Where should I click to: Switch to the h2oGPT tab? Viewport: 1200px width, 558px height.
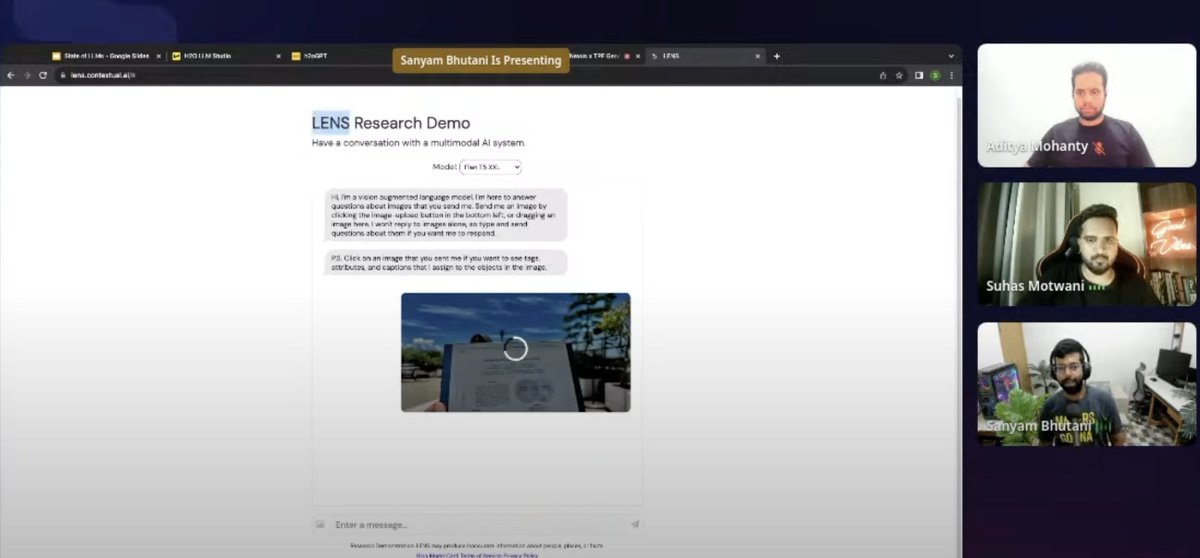342,56
